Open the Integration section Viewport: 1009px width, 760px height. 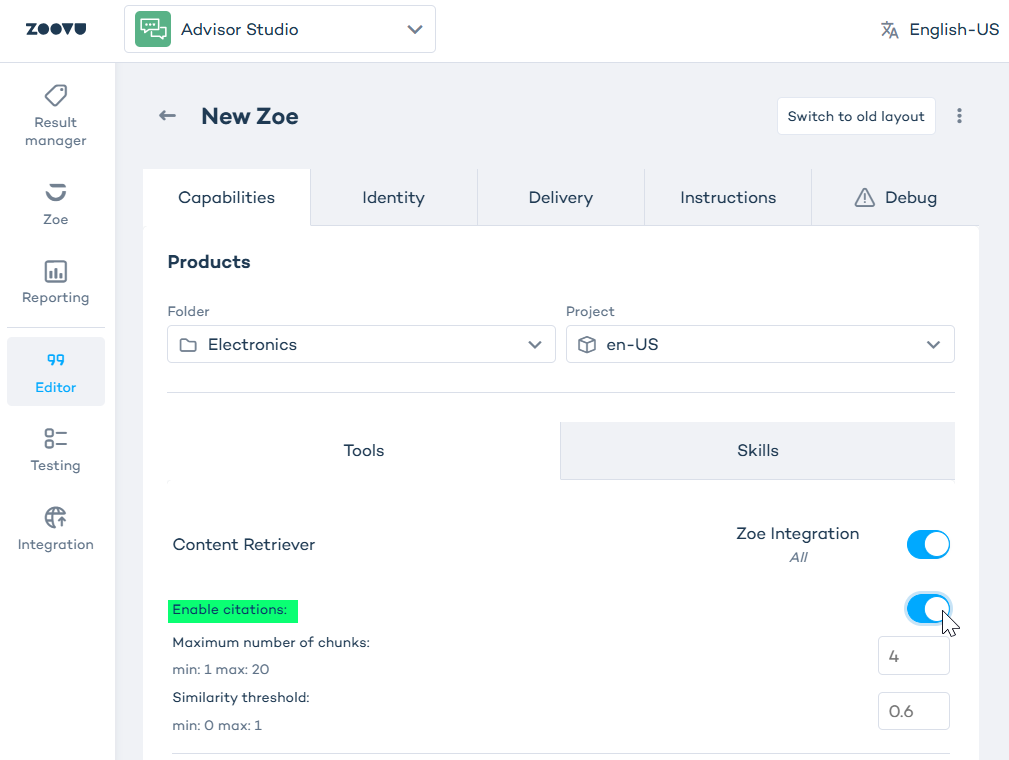pos(55,528)
